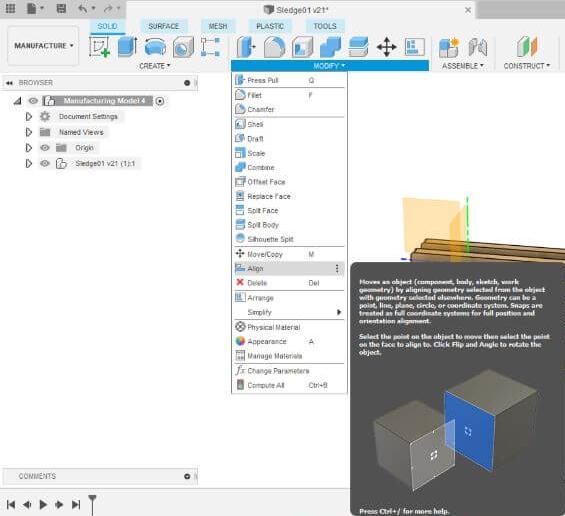Click the Shell toolbar icon
This screenshot has width=565, height=516.
[x=302, y=47]
